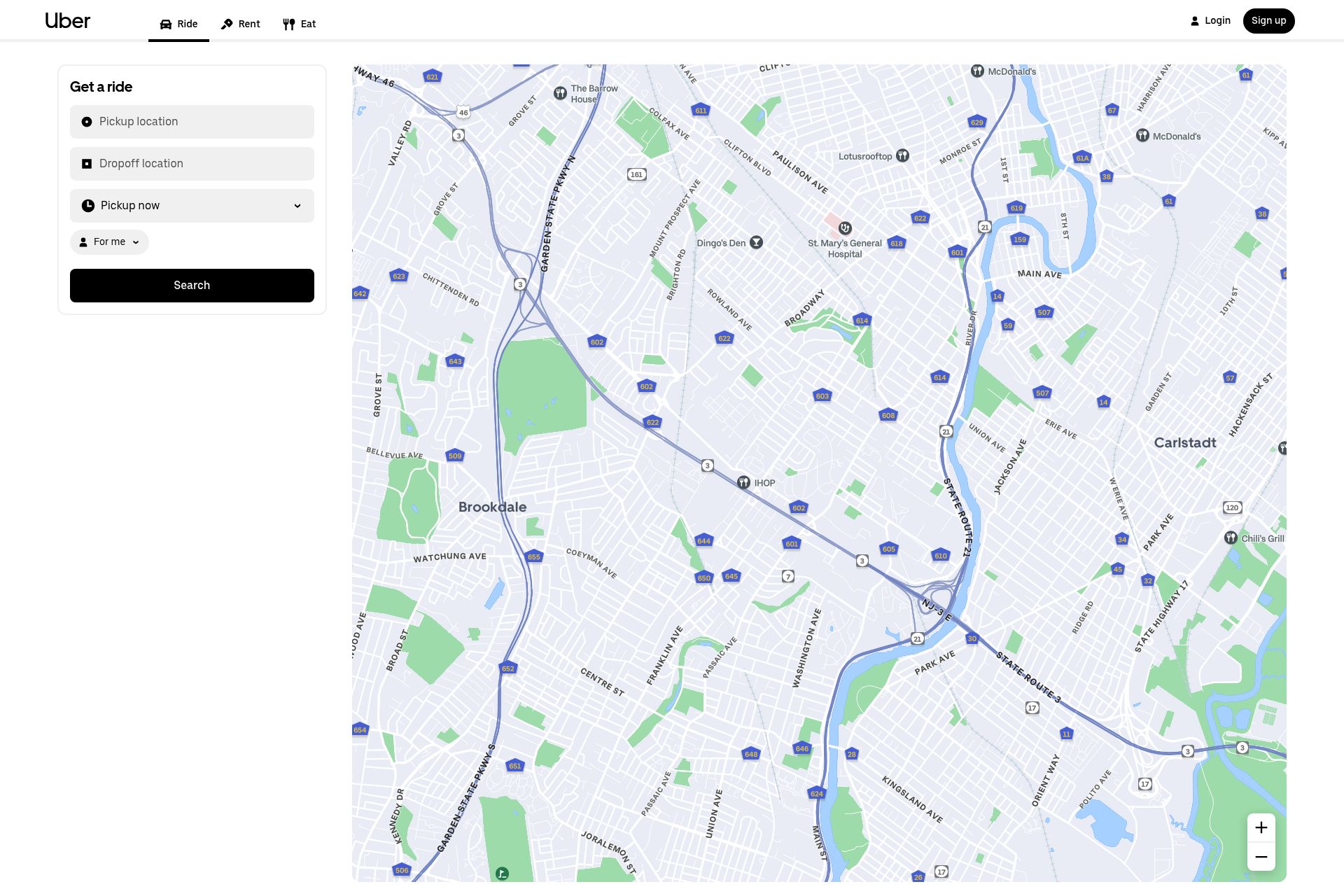Expand the Pickup now time dropdown
Screen dimensions: 1344x896
pyautogui.click(x=192, y=206)
